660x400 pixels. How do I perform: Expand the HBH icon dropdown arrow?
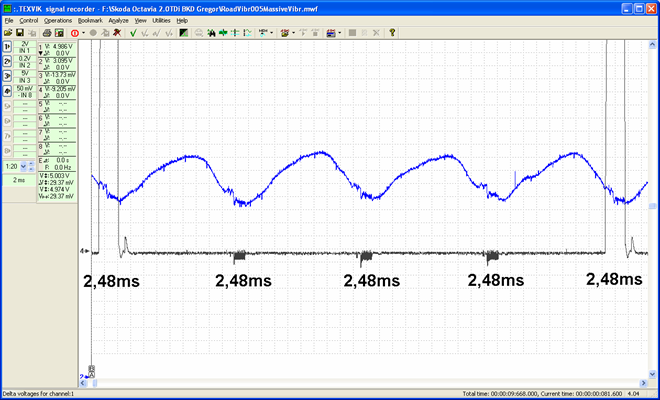point(271,33)
